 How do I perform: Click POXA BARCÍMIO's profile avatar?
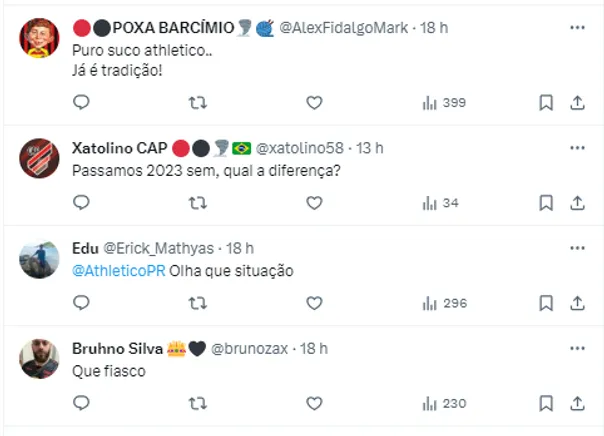tap(39, 38)
